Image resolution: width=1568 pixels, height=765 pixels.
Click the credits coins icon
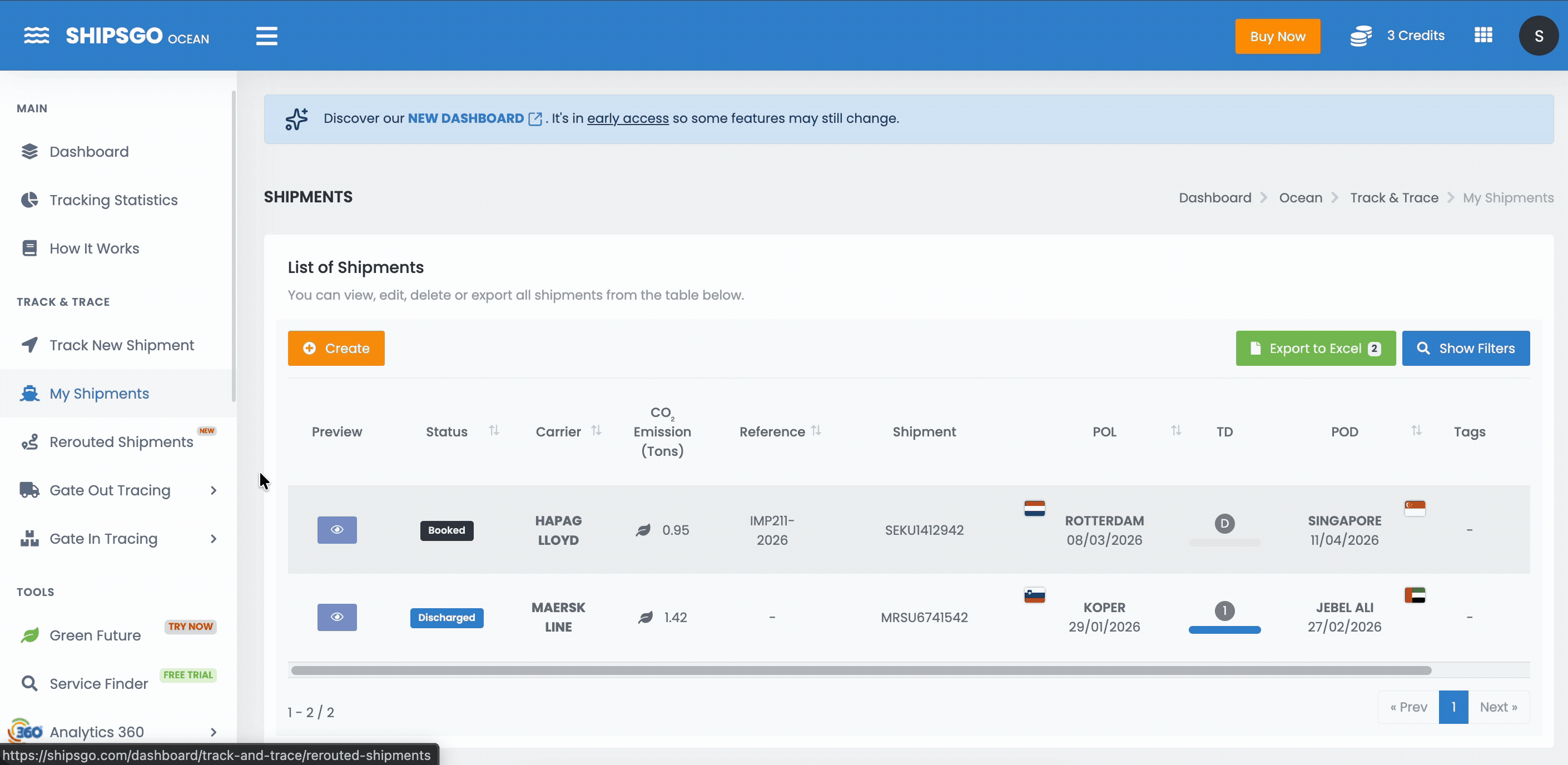tap(1361, 36)
